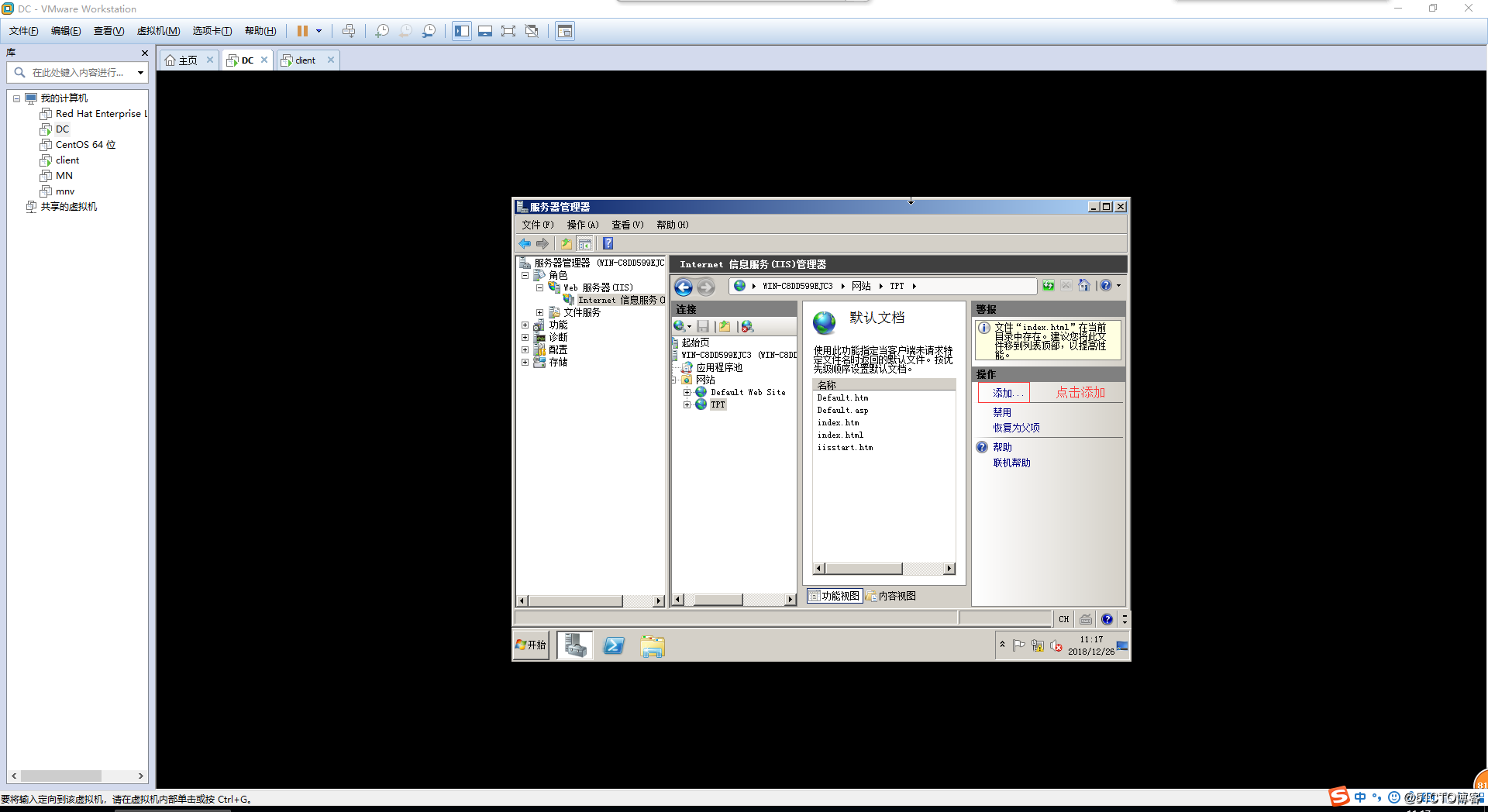Toggle the library sidebar view icon
Viewport: 1488px width, 812px height.
pyautogui.click(x=462, y=31)
